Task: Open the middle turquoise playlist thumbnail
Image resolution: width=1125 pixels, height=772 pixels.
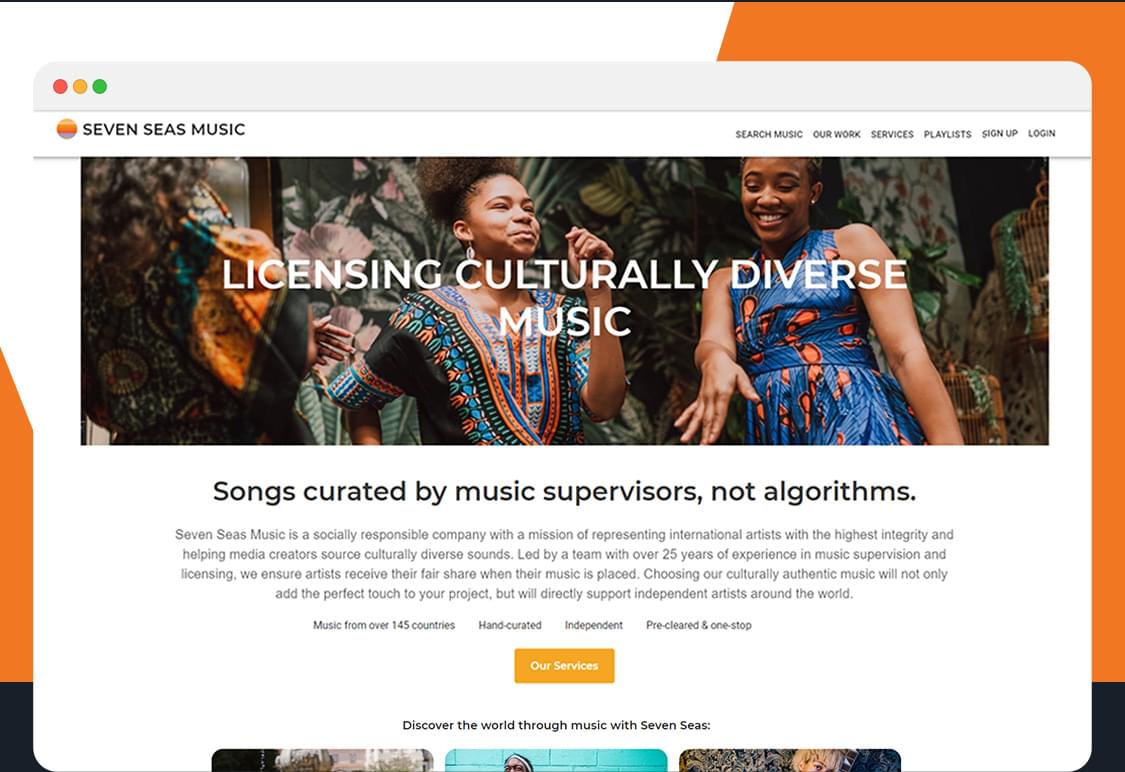Action: pyautogui.click(x=556, y=760)
